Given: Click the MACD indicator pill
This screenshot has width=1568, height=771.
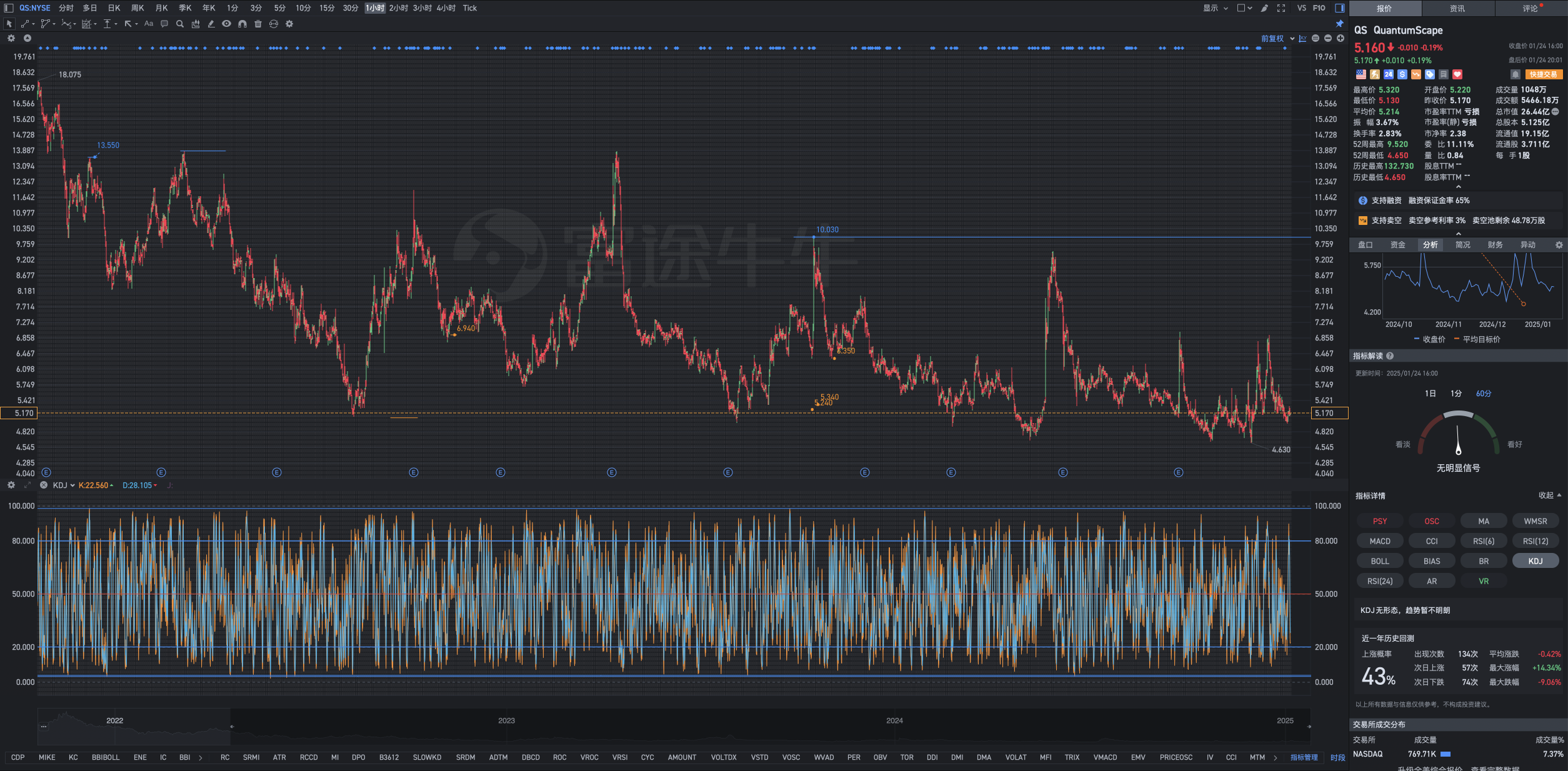Looking at the screenshot, I should tap(1380, 541).
